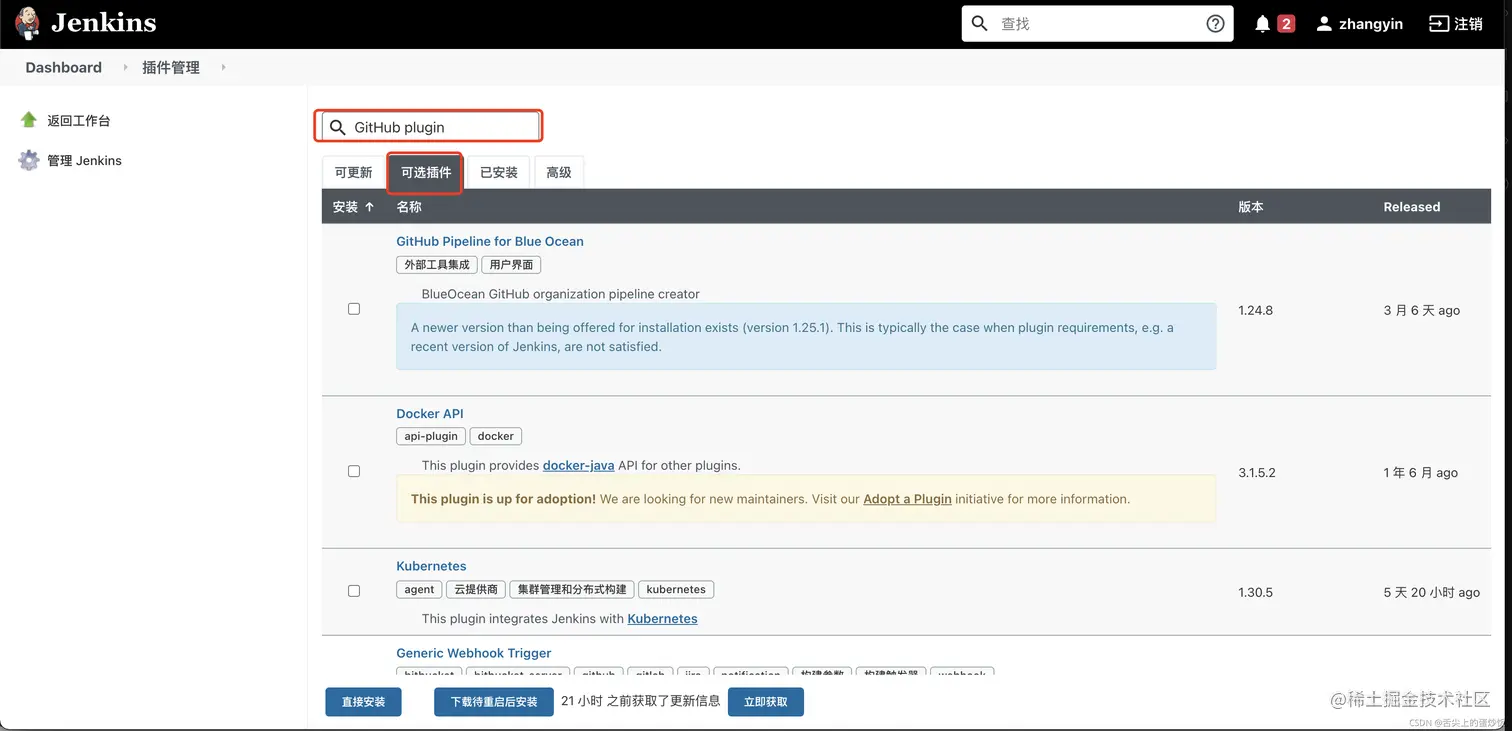Click version 1.24.8 cell

coord(1255,310)
